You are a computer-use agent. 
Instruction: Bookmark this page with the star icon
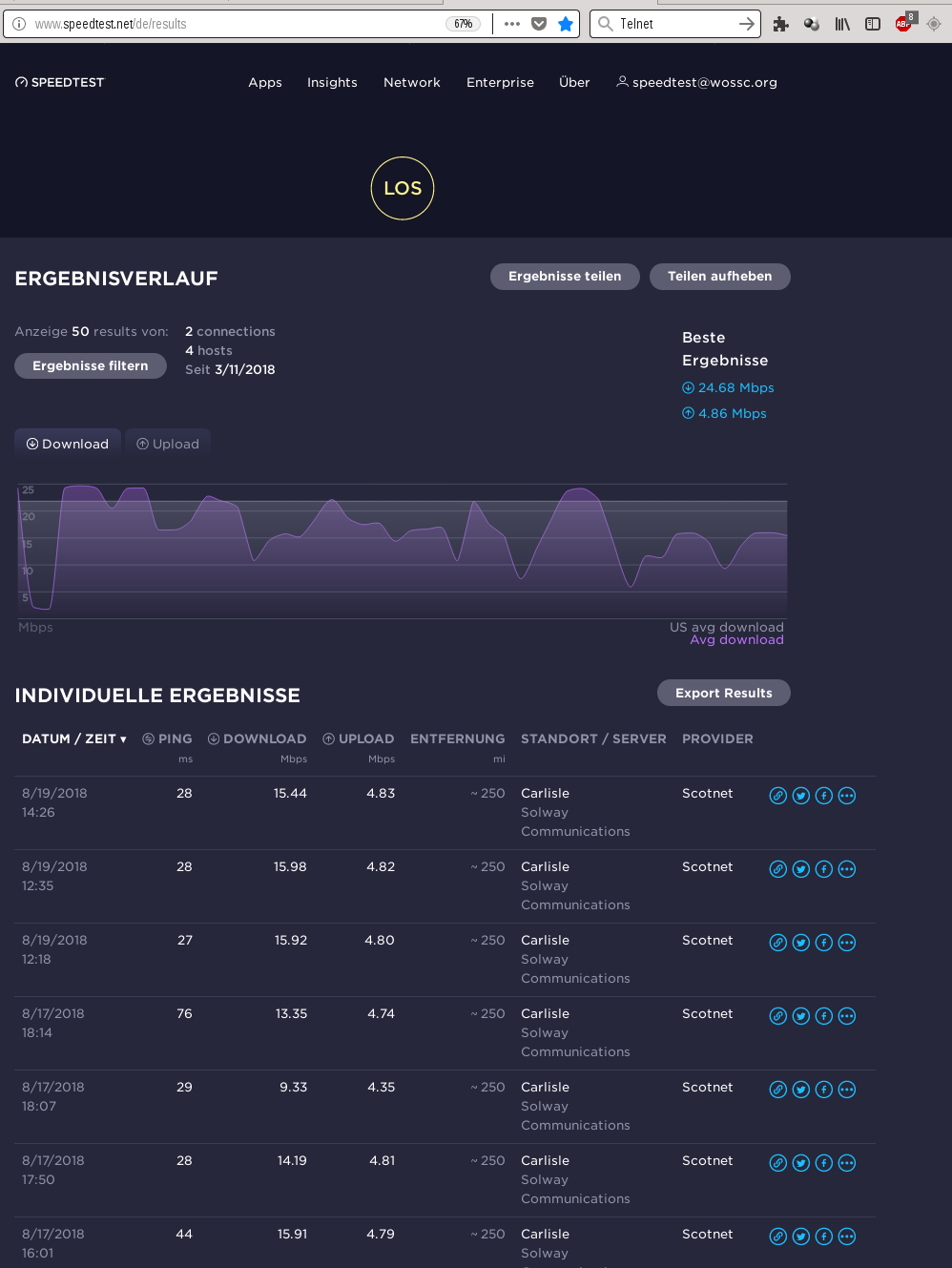(566, 24)
